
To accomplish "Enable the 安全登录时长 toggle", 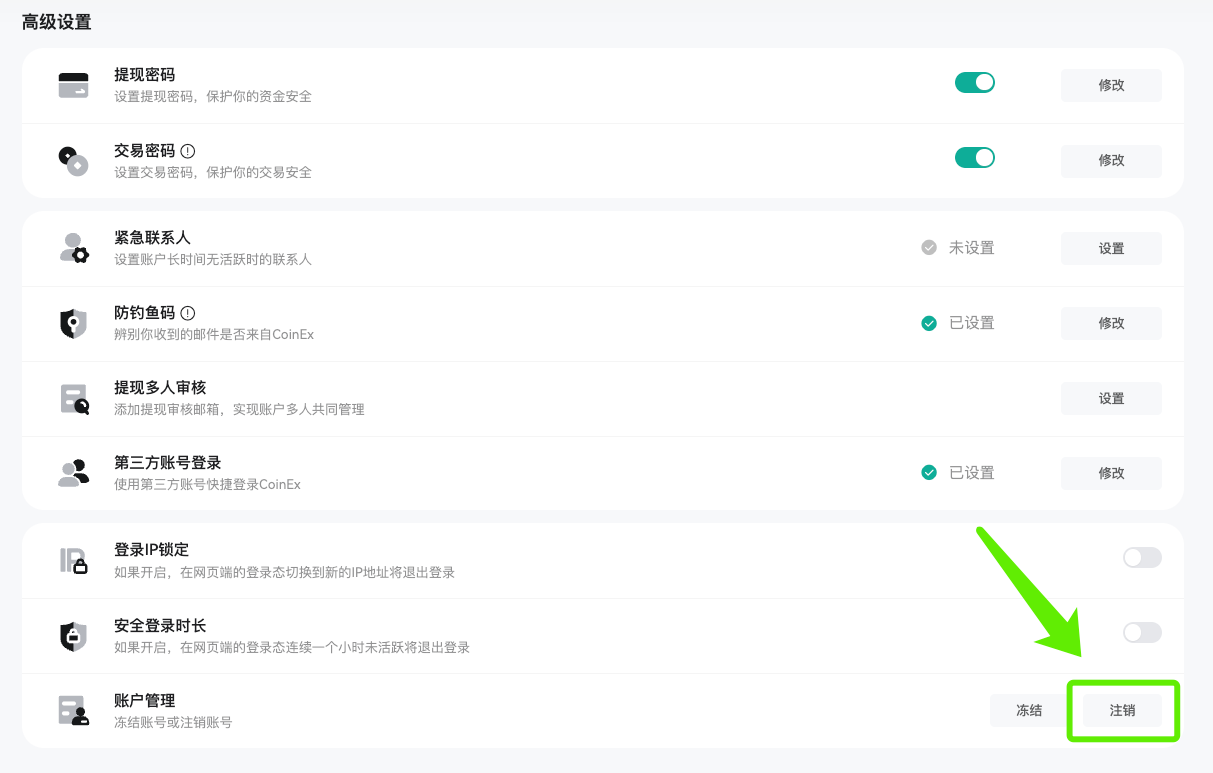I will (1141, 632).
